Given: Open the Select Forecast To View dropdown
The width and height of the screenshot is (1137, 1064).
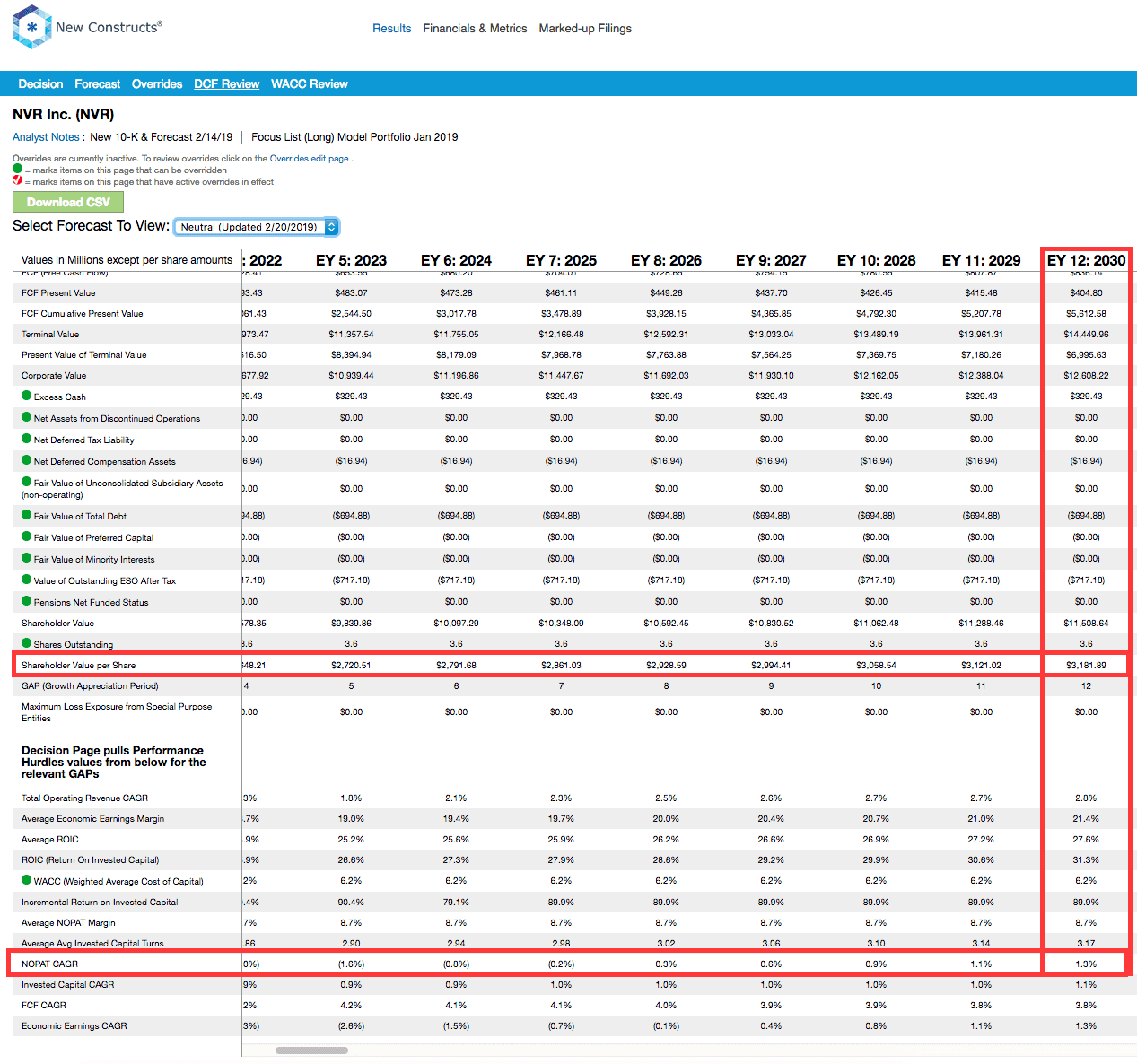Looking at the screenshot, I should tap(257, 227).
